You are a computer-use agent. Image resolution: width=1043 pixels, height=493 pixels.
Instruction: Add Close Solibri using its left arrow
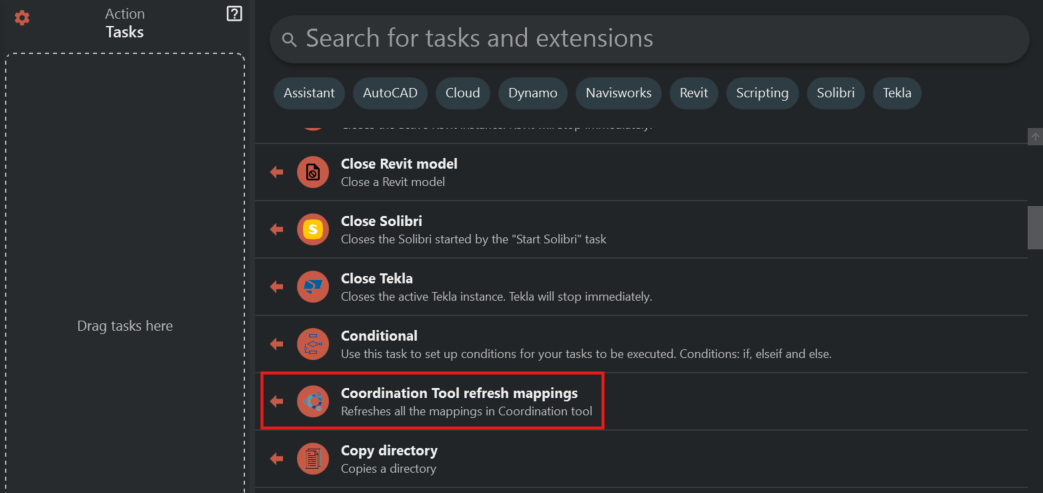(x=277, y=230)
